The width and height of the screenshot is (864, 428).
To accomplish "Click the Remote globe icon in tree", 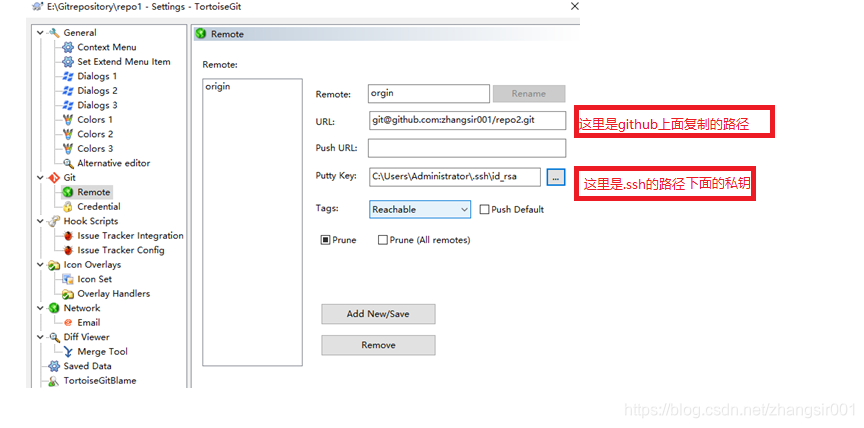I will tap(68, 192).
